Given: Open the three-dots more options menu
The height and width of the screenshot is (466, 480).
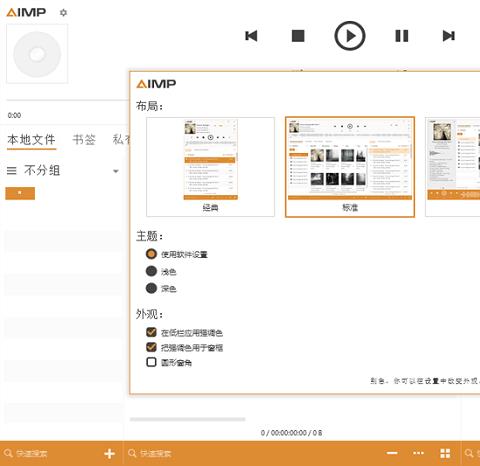Looking at the screenshot, I should click(x=419, y=453).
